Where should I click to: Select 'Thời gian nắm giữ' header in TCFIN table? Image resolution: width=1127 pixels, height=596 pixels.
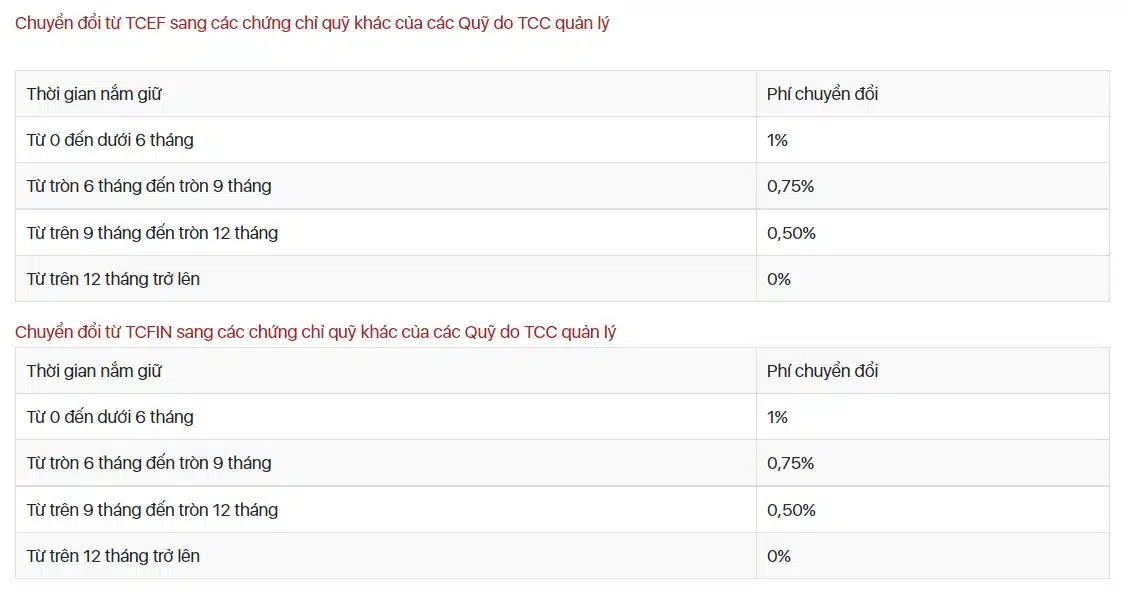94,371
